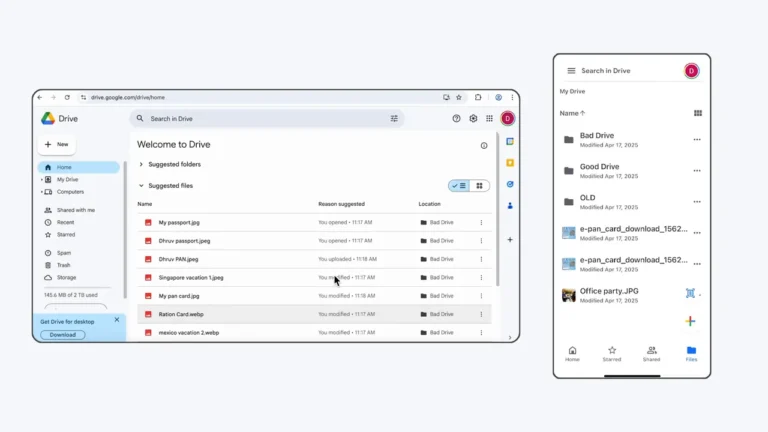Open Google Tasks in the side panel
This screenshot has width=768, height=432.
tap(510, 184)
